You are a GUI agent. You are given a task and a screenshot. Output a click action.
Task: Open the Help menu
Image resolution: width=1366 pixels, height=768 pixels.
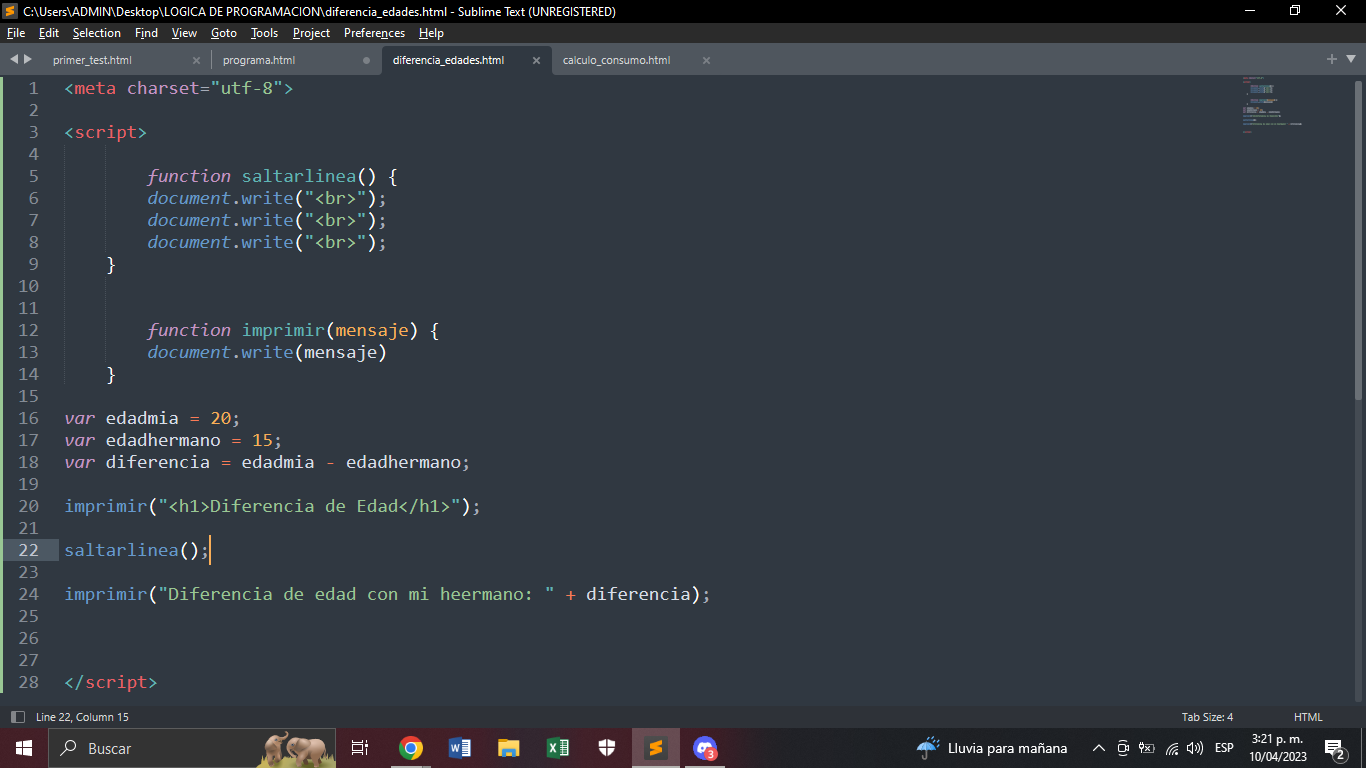(x=431, y=33)
